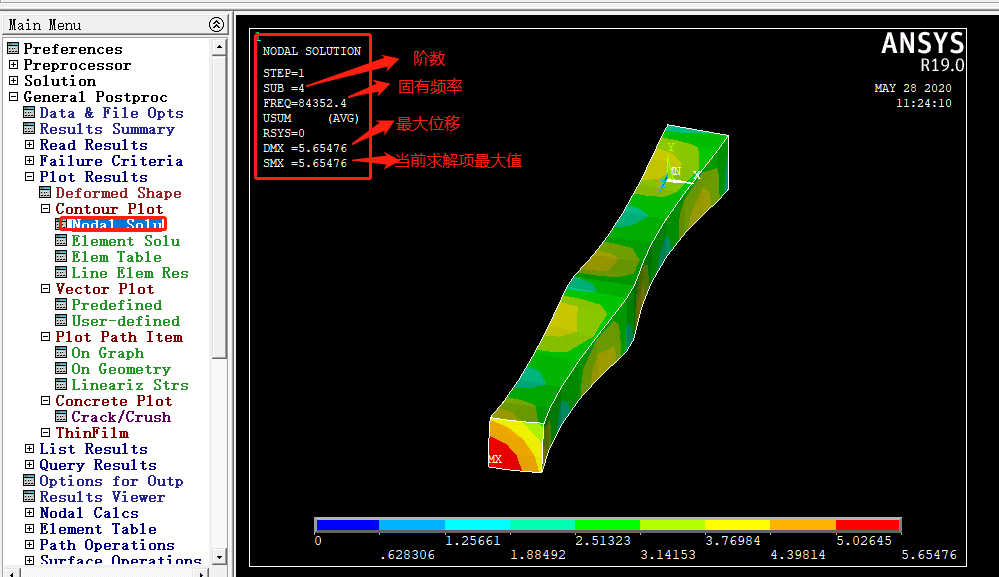Viewport: 999px width, 577px height.
Task: Click the Deformed Shape icon
Action: point(45,192)
